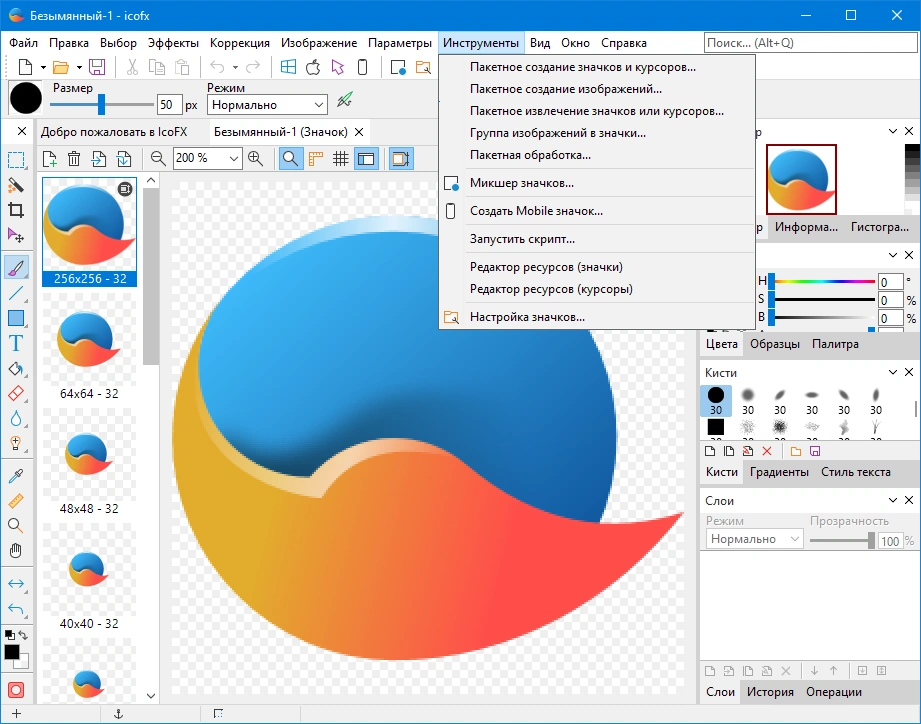921x724 pixels.
Task: Select the line drawing tool
Action: (16, 292)
